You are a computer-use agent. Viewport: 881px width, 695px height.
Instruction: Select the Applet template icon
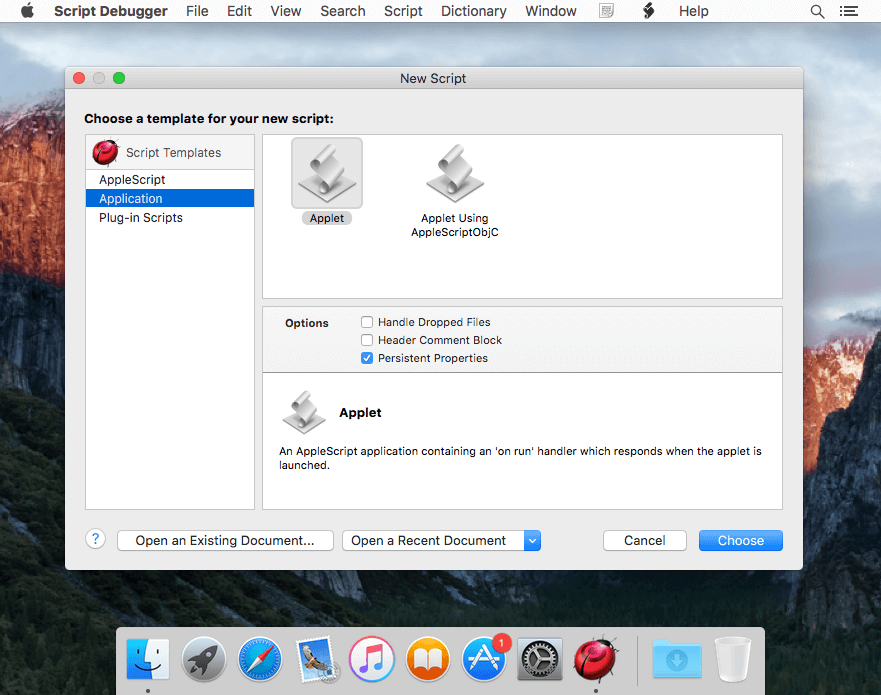pos(326,173)
